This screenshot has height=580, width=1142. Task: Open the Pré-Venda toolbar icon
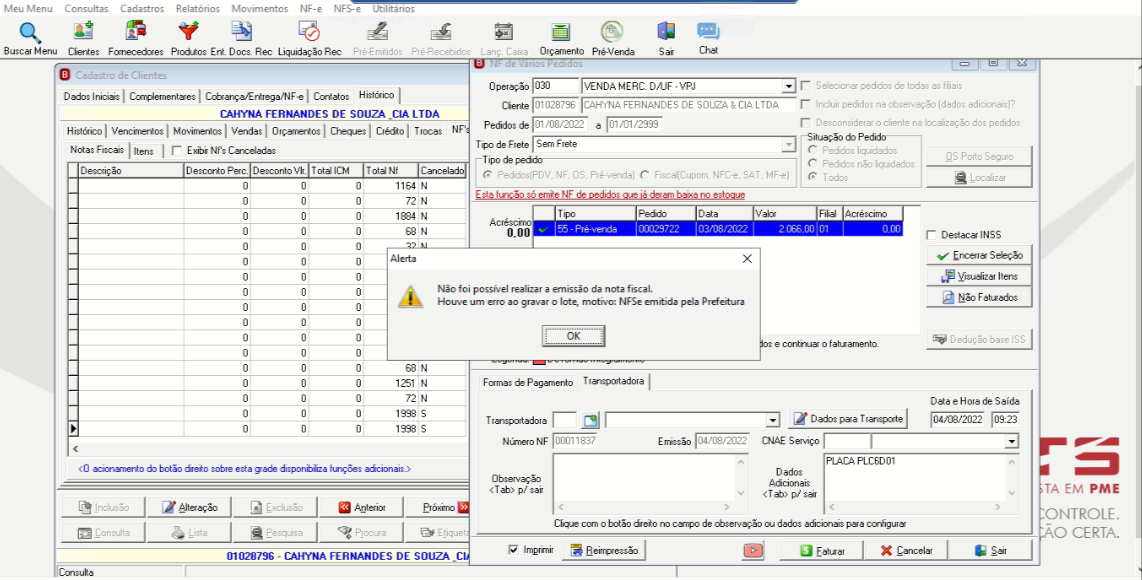pos(613,32)
